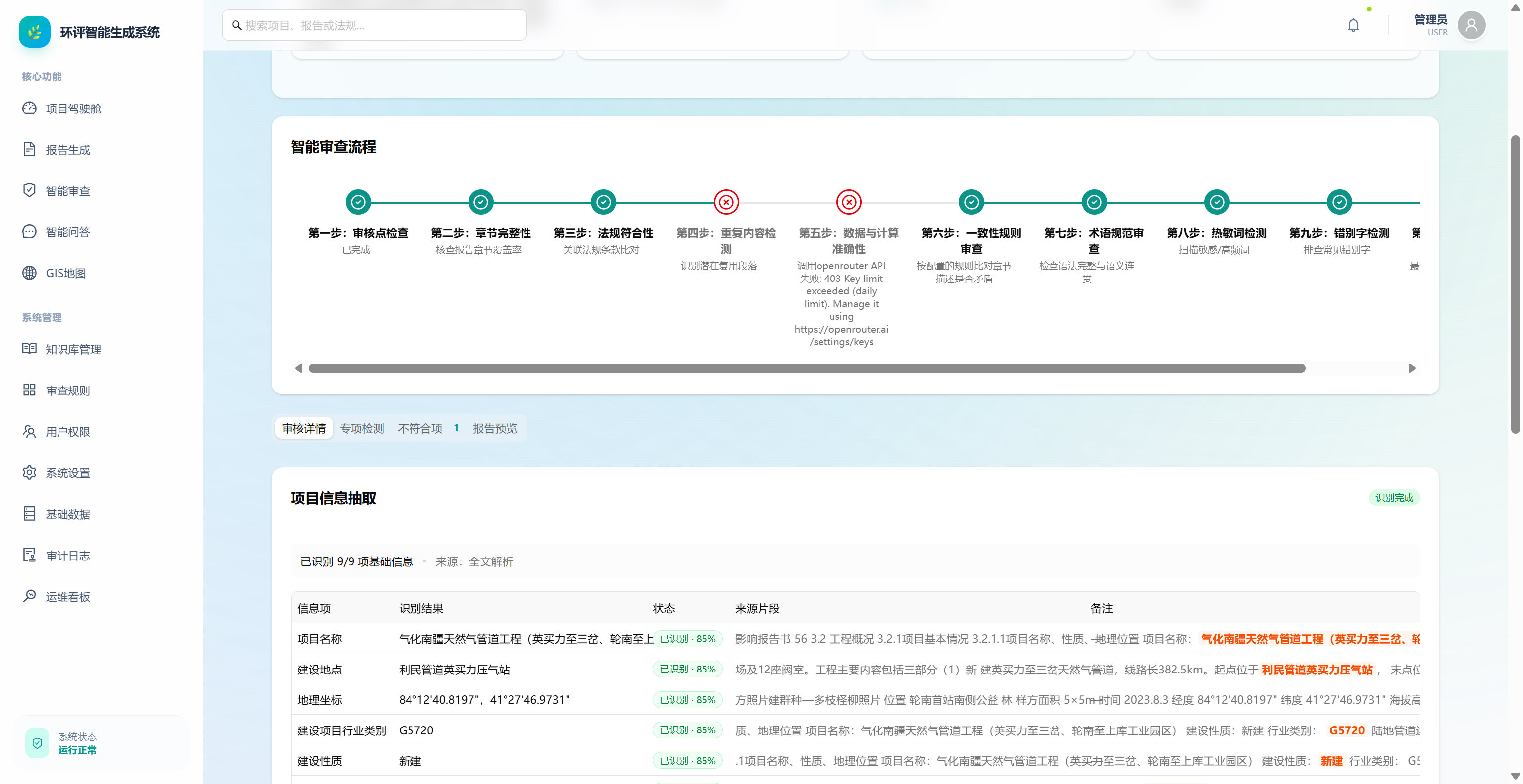Click the 第七步 completed check circle
The width and height of the screenshot is (1523, 784).
pyautogui.click(x=1094, y=202)
